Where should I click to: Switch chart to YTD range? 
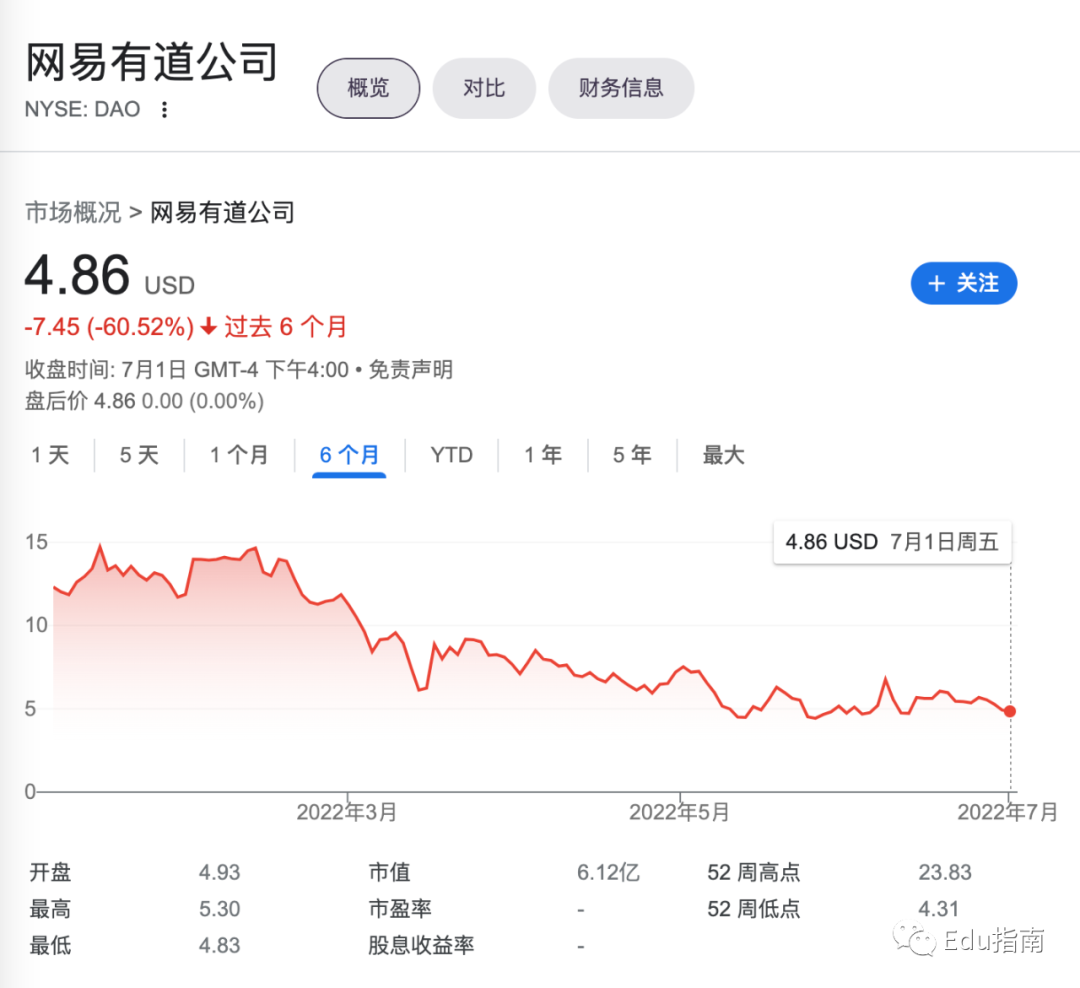click(x=452, y=455)
